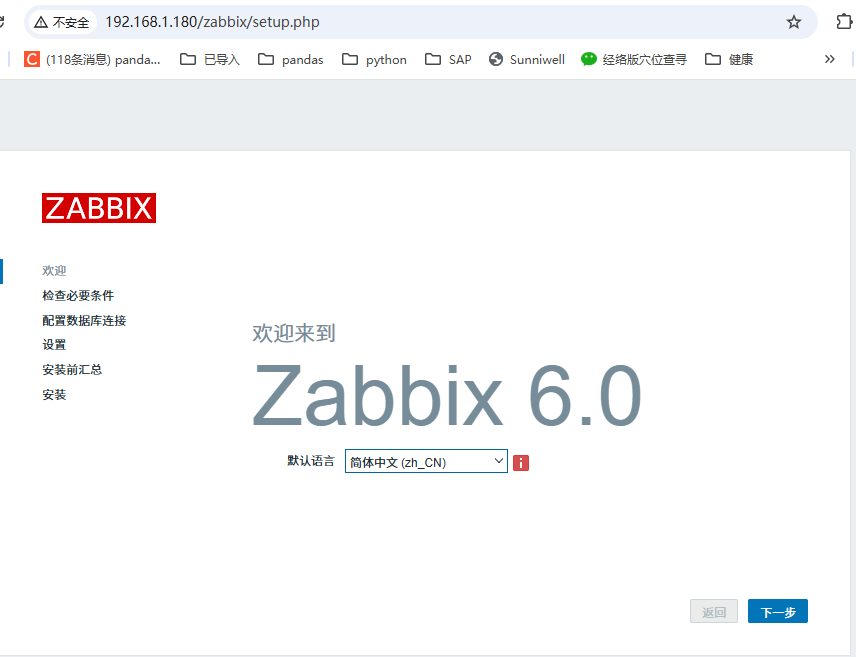
Task: Select the 安装前汇总 setup step
Action: click(x=72, y=370)
